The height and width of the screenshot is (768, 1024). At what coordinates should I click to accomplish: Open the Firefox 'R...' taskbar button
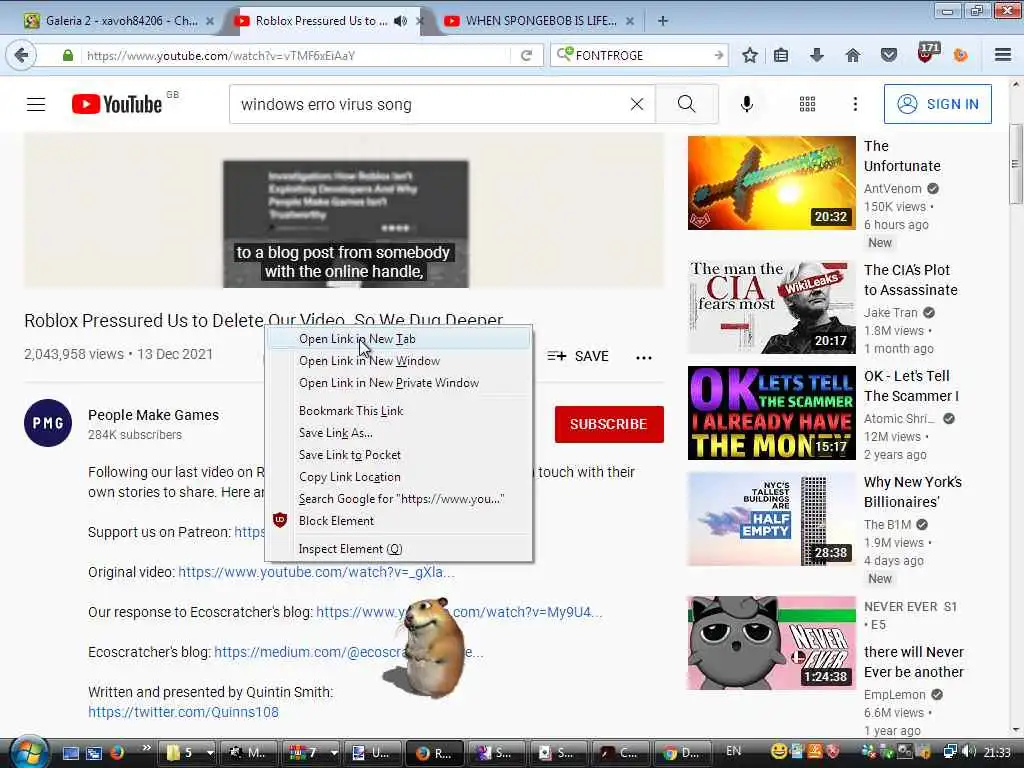(x=434, y=753)
